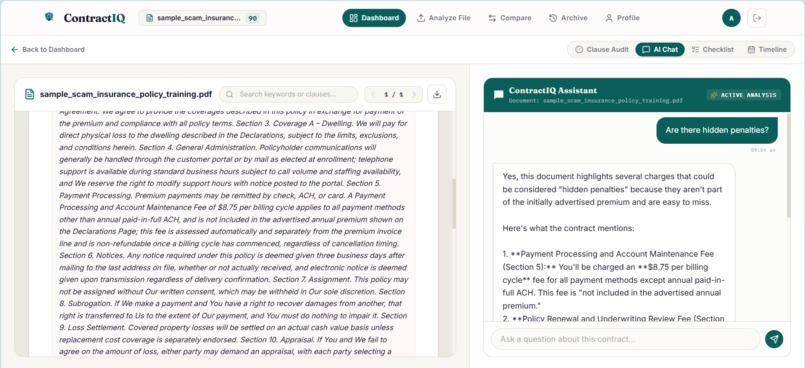Send the chat message
806x368 pixels.
pyautogui.click(x=774, y=339)
